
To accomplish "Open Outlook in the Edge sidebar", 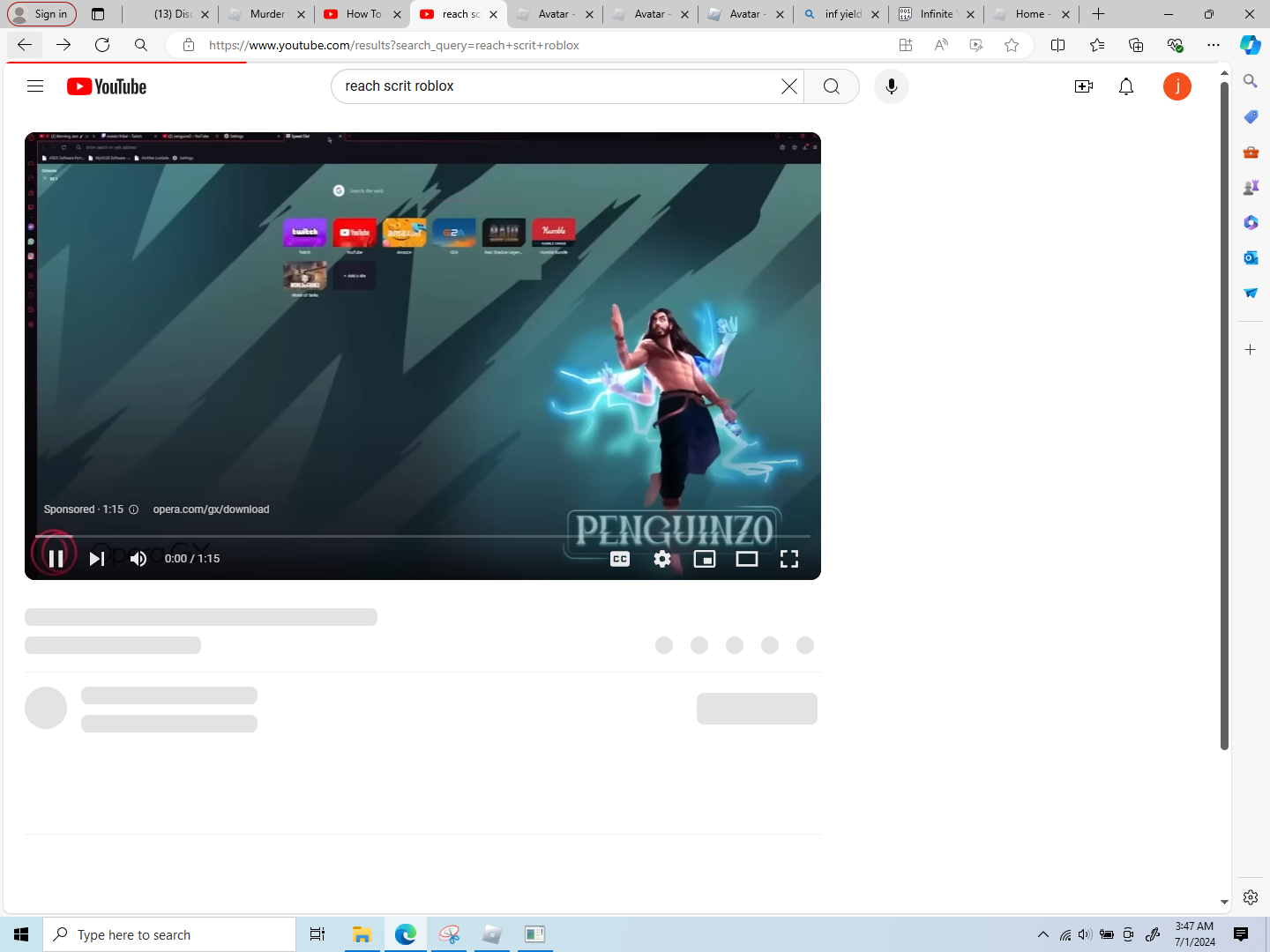I will (x=1251, y=257).
